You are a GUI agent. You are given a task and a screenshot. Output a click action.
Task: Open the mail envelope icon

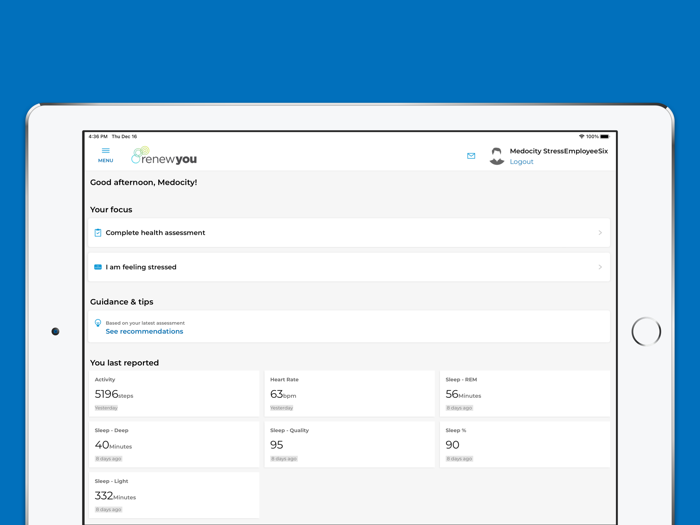click(x=471, y=156)
